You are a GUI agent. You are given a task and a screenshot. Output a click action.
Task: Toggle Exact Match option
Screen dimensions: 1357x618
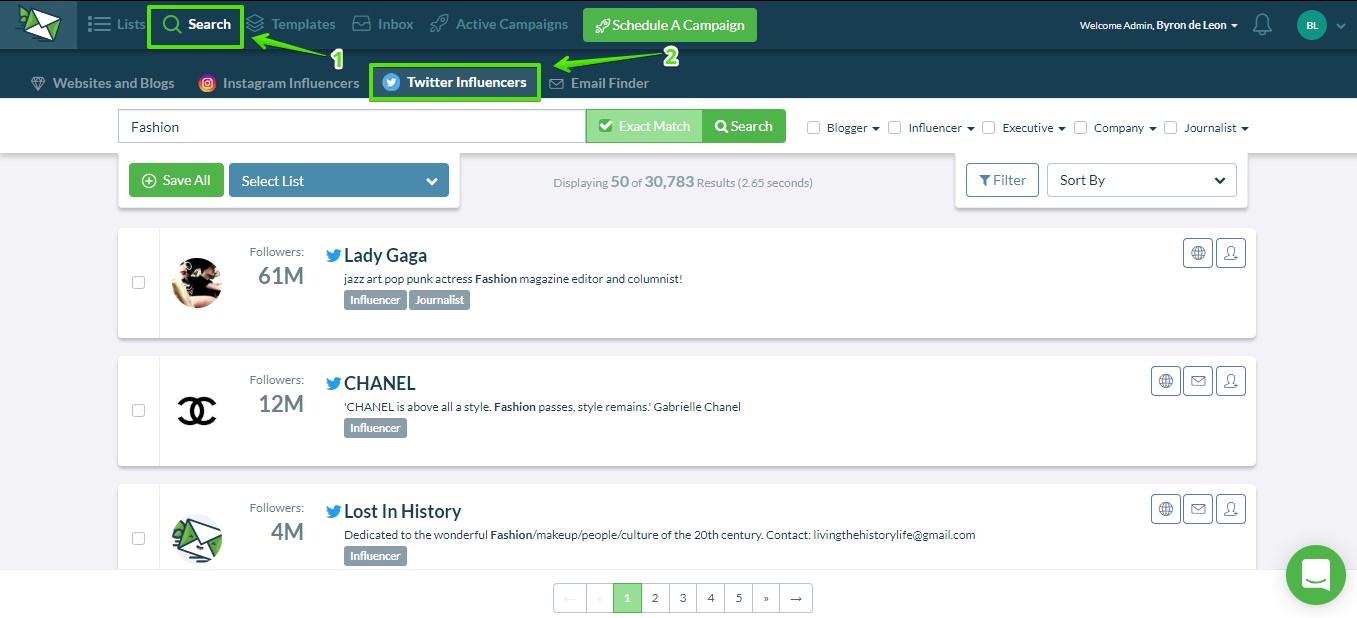[x=645, y=126]
